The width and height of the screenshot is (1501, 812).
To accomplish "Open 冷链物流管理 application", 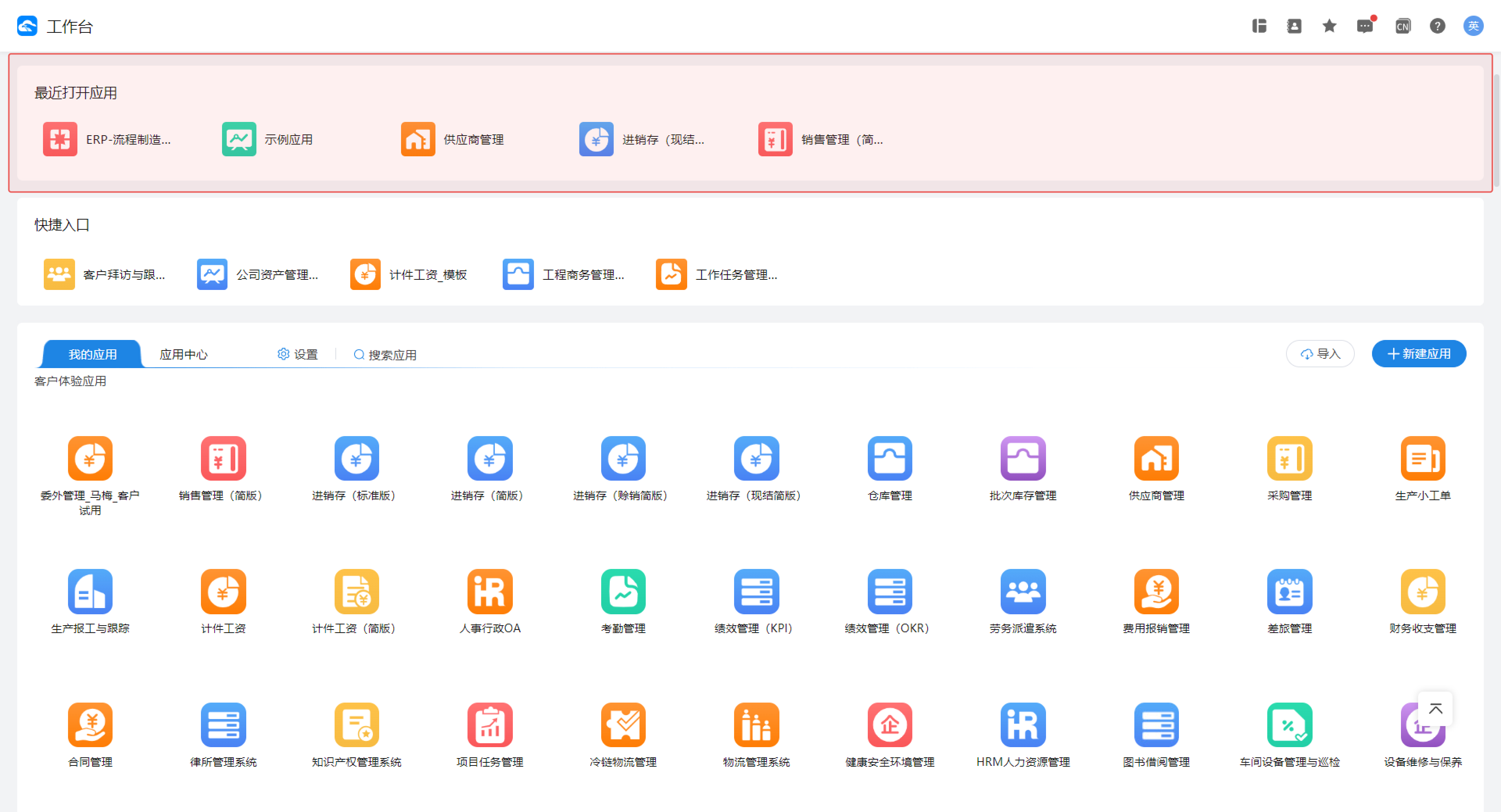I will [x=623, y=725].
